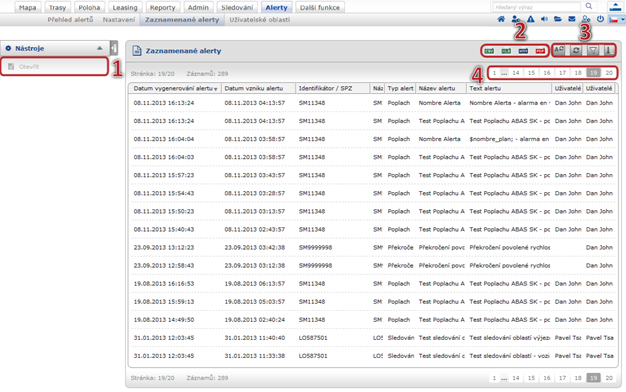Screen dimensions: 626x392
Task: Open messages via envelope icon
Action: (572, 19)
